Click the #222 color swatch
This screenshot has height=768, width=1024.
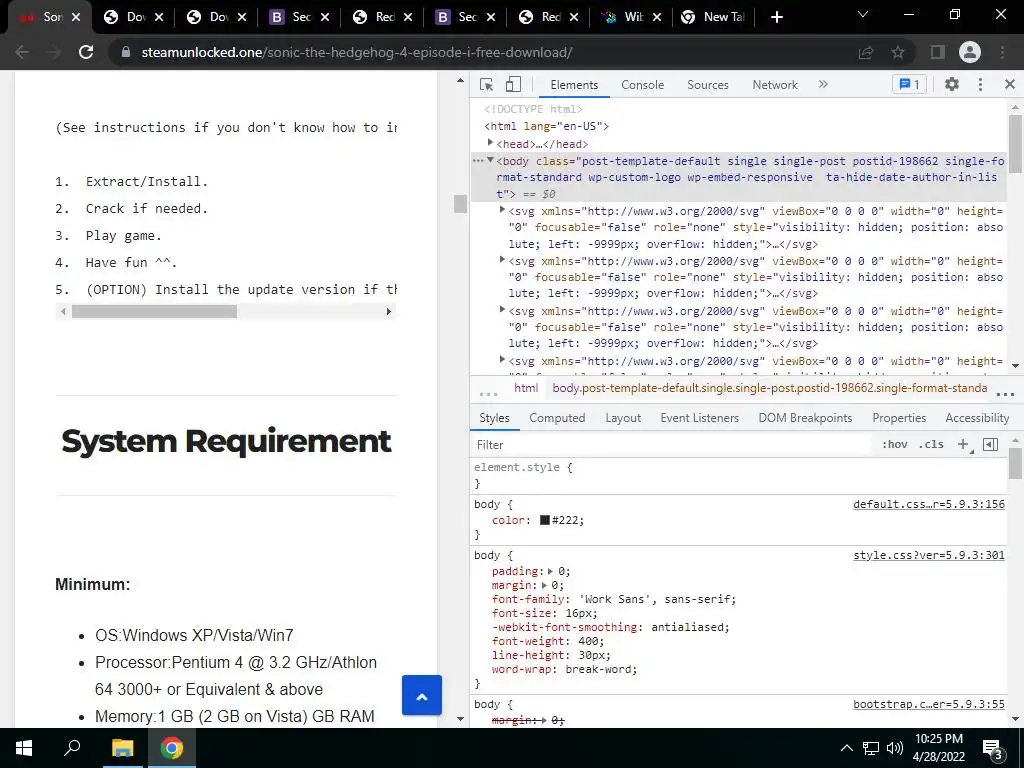point(545,520)
